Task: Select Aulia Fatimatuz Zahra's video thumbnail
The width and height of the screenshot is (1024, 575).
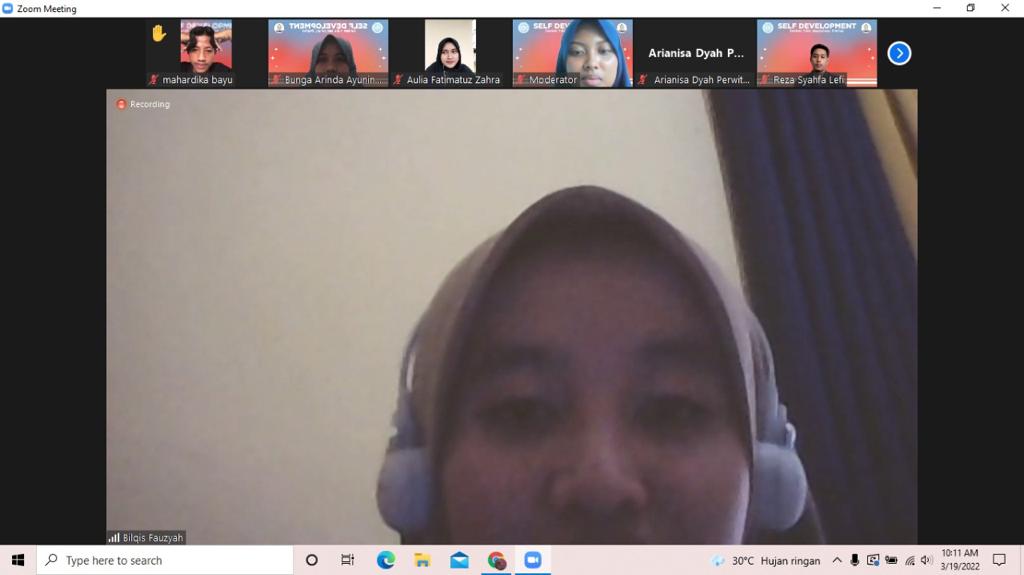Action: (450, 53)
